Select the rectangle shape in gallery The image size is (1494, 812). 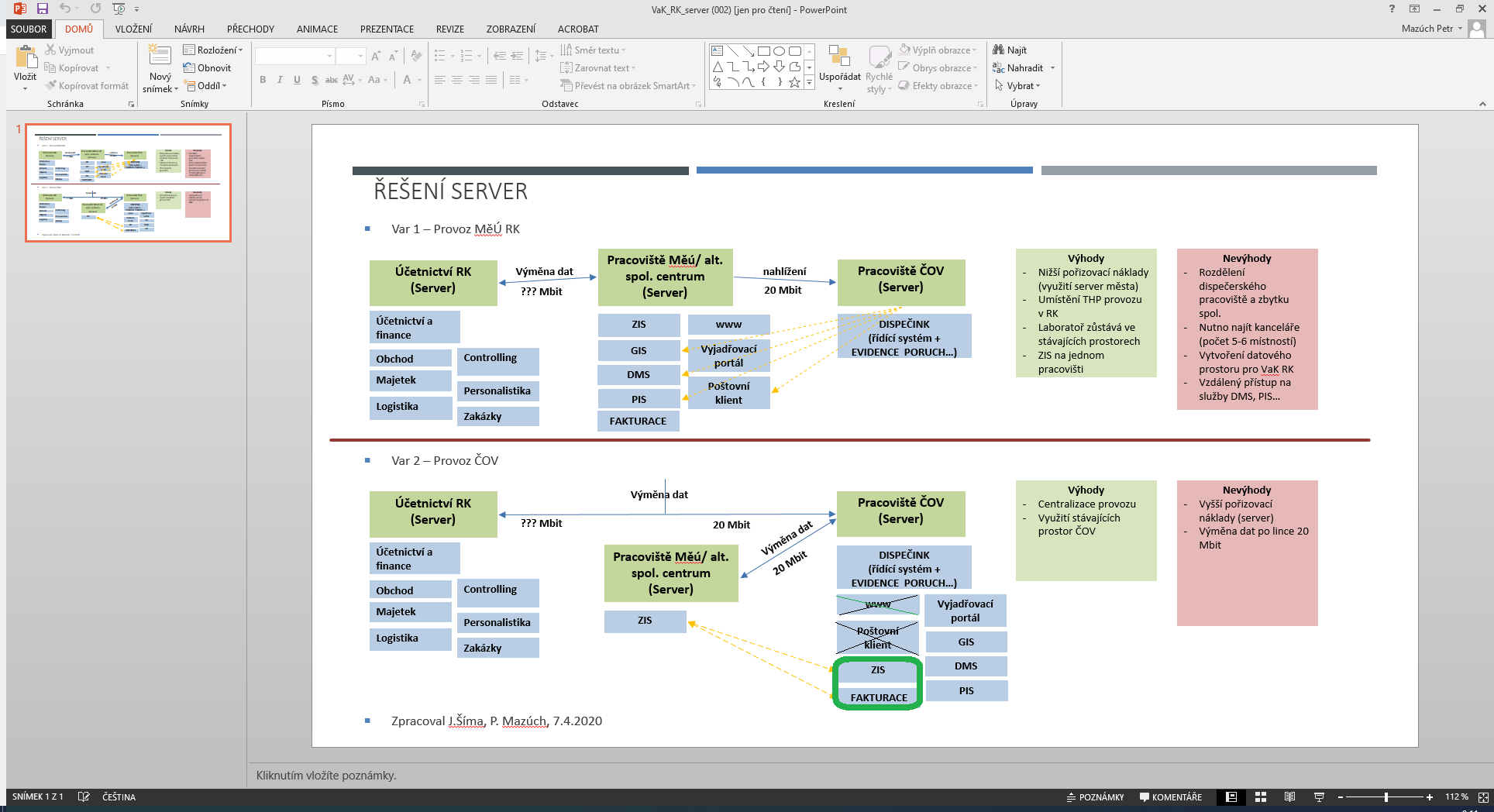[x=764, y=51]
